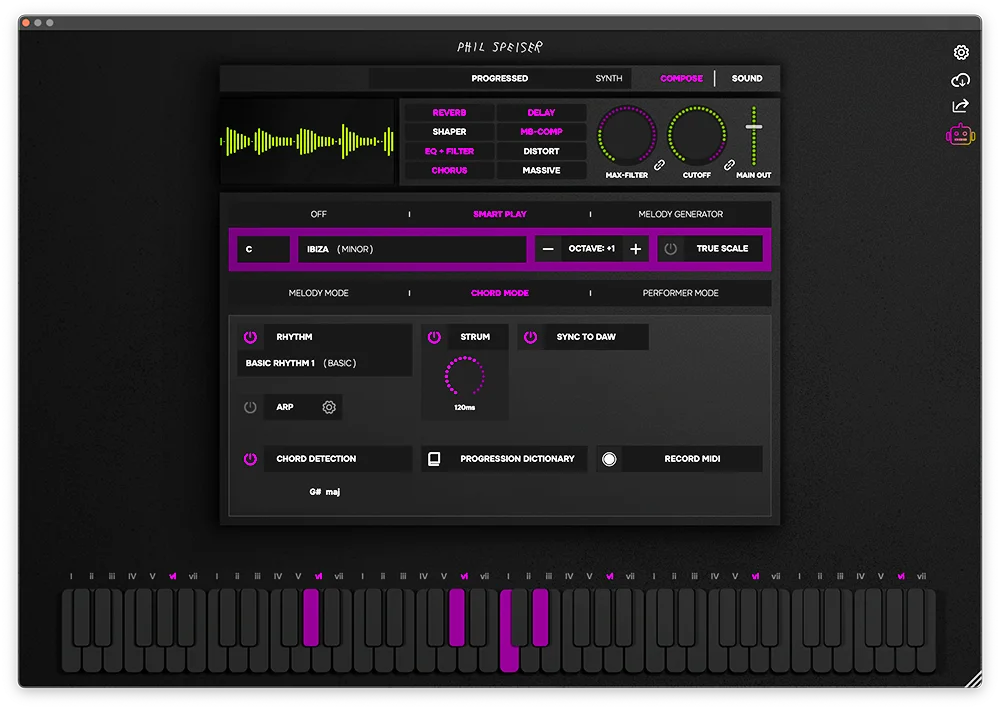
Task: Disable the CHORD DETECTION toggle
Action: (x=248, y=458)
